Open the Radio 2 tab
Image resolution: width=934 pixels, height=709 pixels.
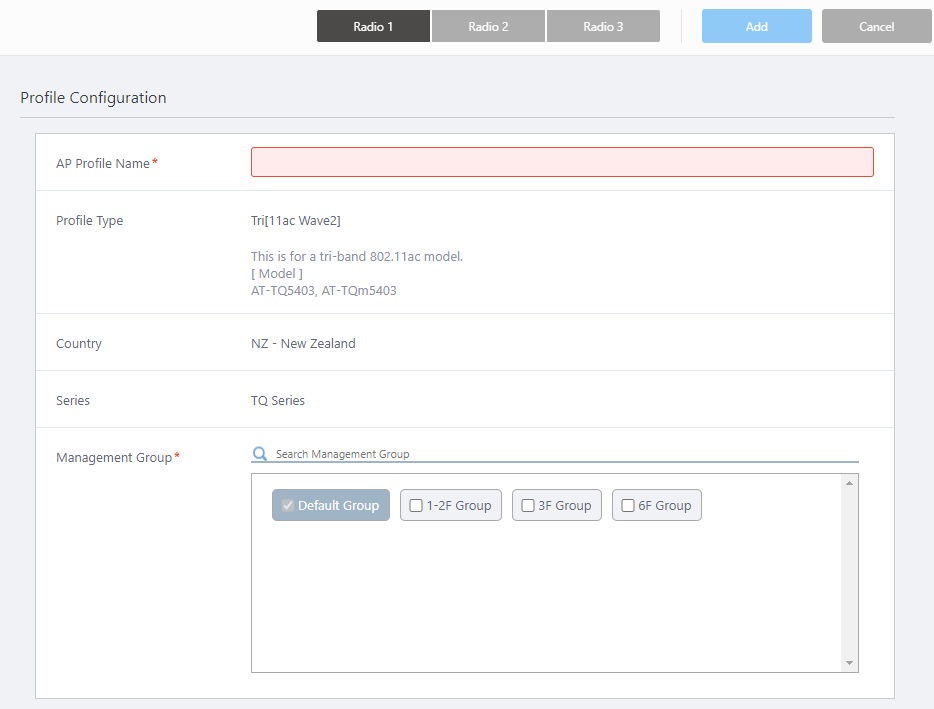coord(488,27)
